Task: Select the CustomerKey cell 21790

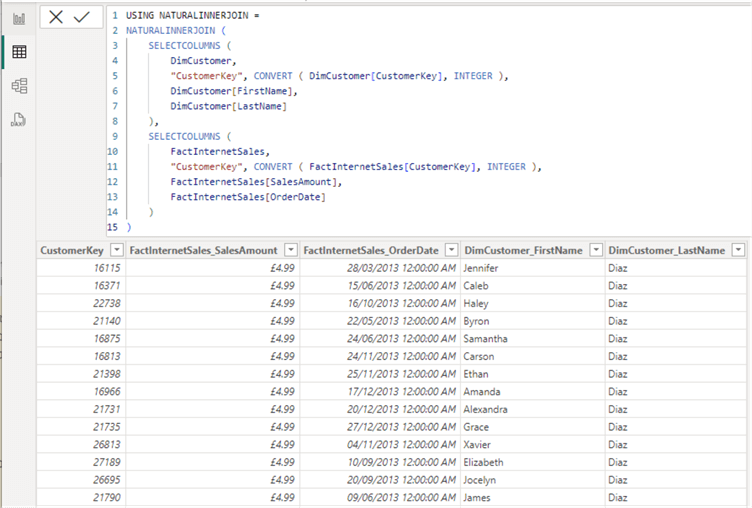Action: [81, 497]
